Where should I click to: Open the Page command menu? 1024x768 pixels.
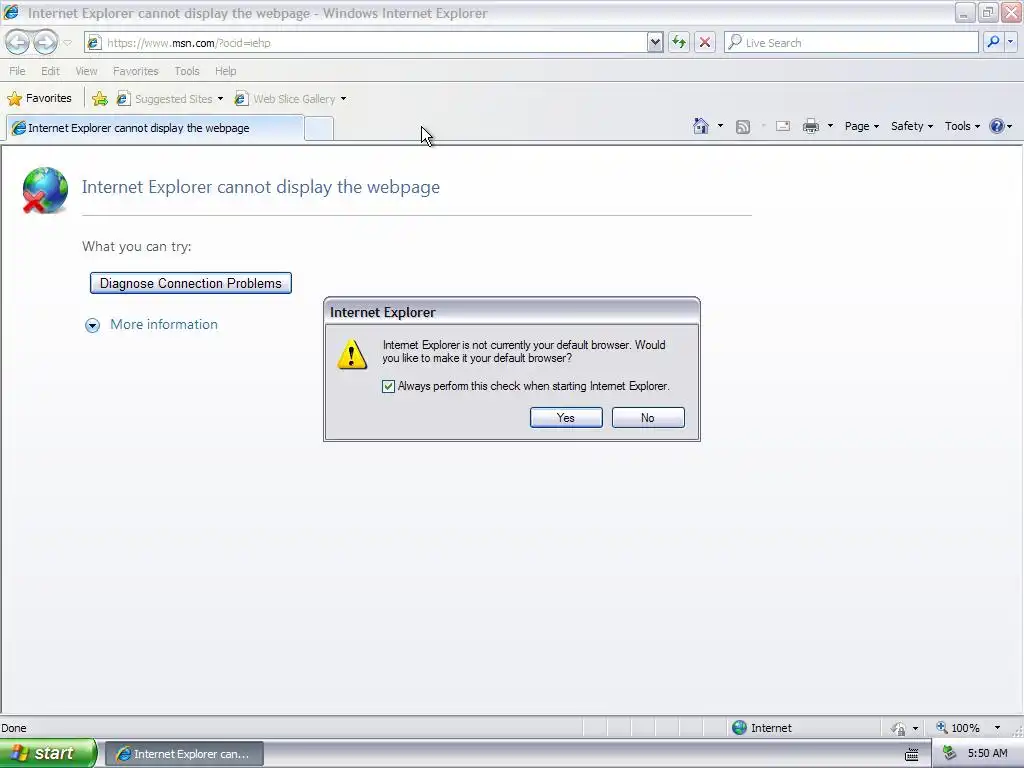(x=861, y=126)
